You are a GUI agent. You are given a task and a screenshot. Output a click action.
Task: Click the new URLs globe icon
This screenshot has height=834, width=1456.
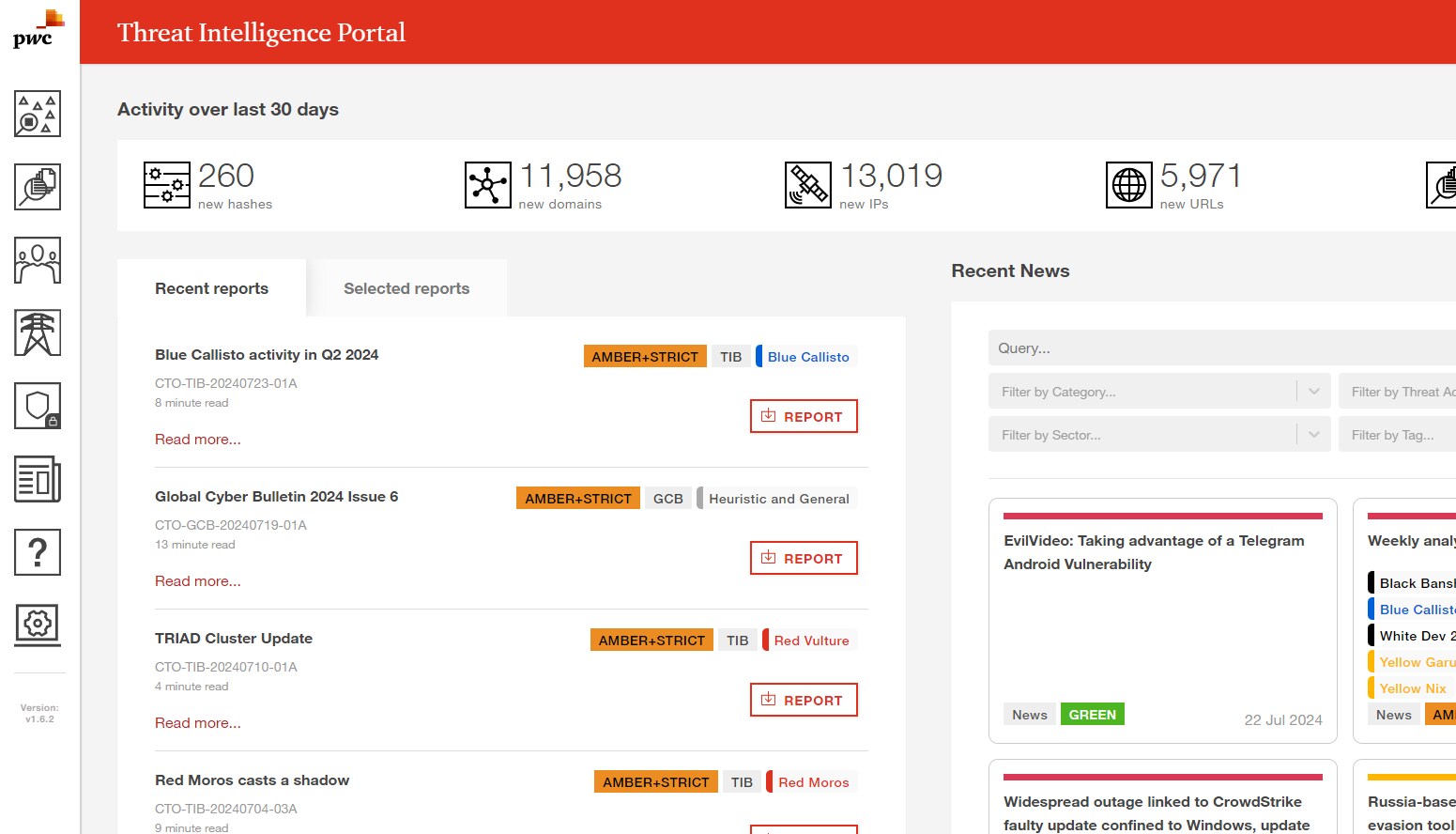pyautogui.click(x=1129, y=185)
